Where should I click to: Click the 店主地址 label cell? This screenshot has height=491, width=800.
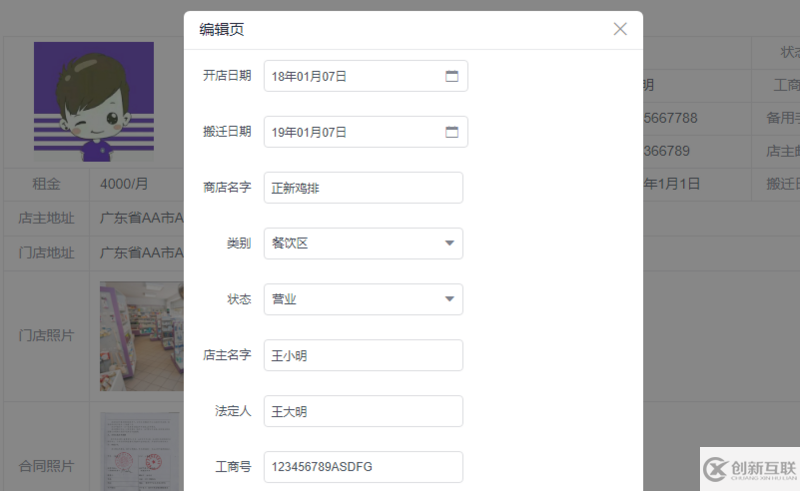(46, 218)
